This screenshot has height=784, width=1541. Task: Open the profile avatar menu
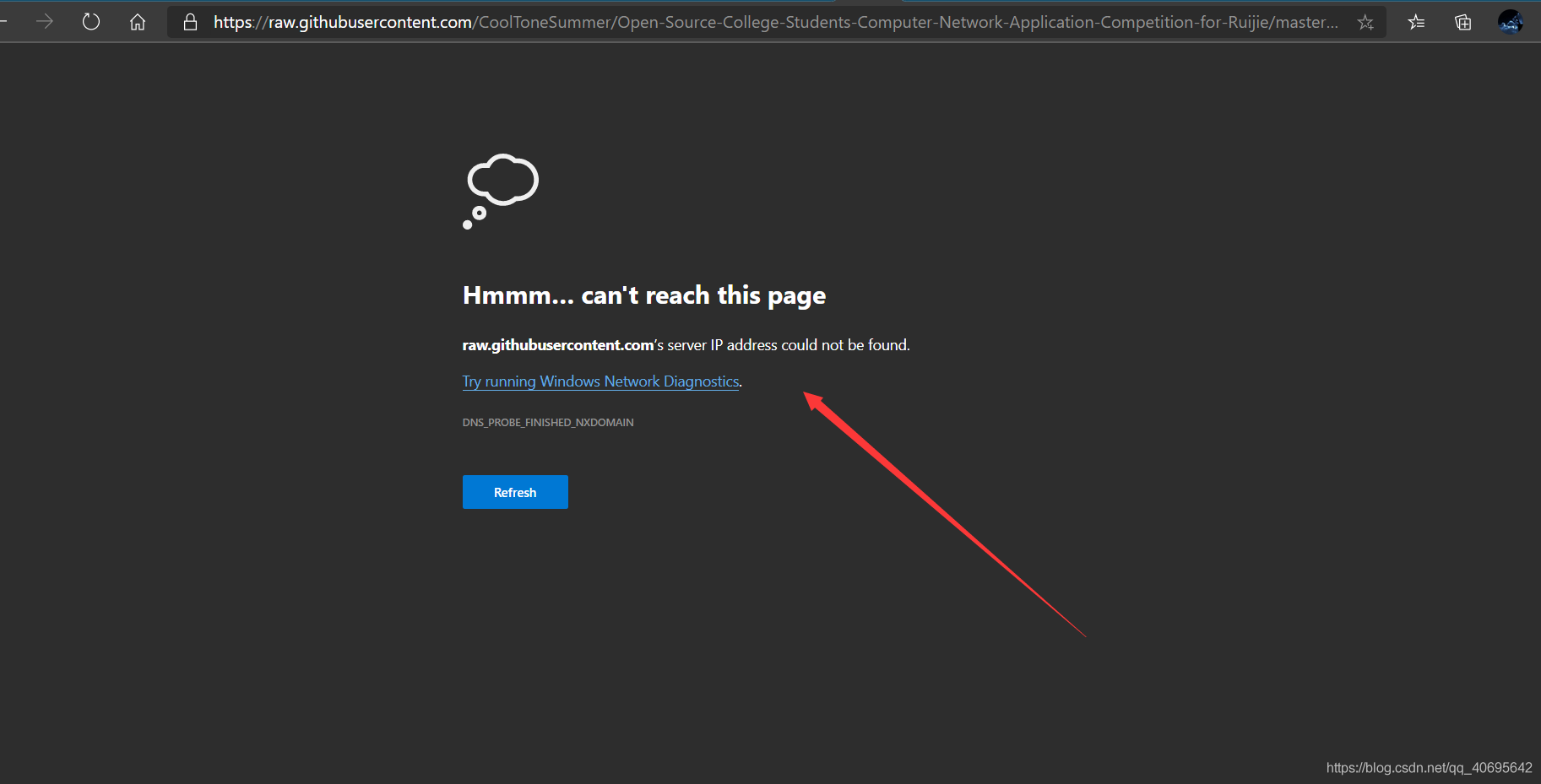1511,22
